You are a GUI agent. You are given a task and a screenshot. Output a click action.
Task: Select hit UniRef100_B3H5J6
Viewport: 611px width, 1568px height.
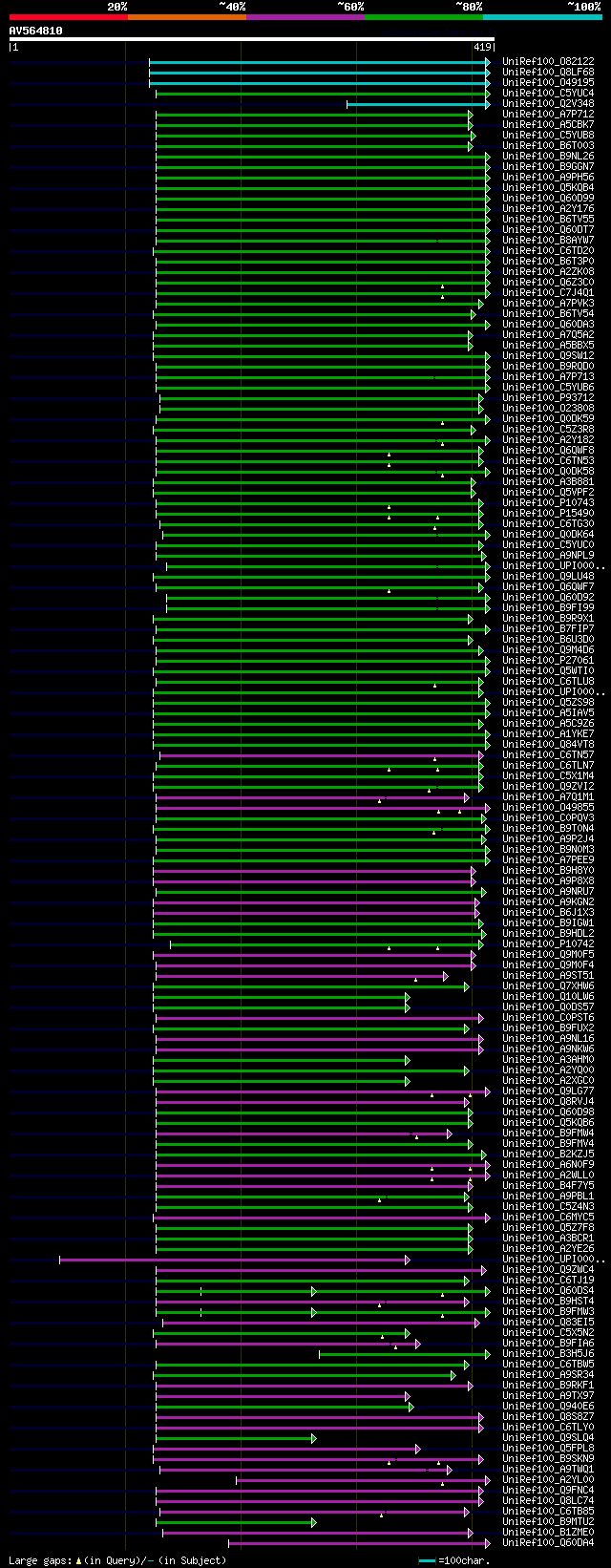pyautogui.click(x=548, y=1354)
